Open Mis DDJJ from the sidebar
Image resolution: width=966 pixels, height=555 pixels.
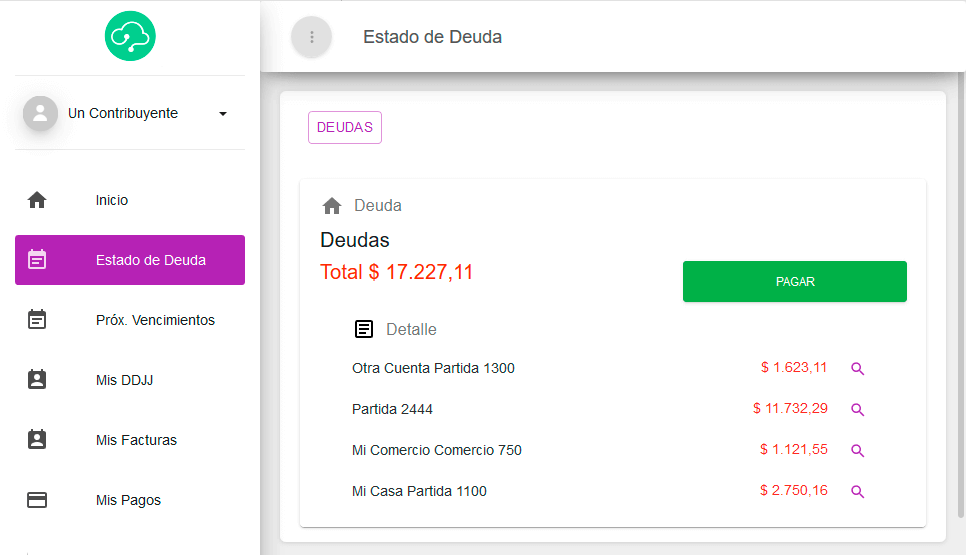pyautogui.click(x=124, y=380)
